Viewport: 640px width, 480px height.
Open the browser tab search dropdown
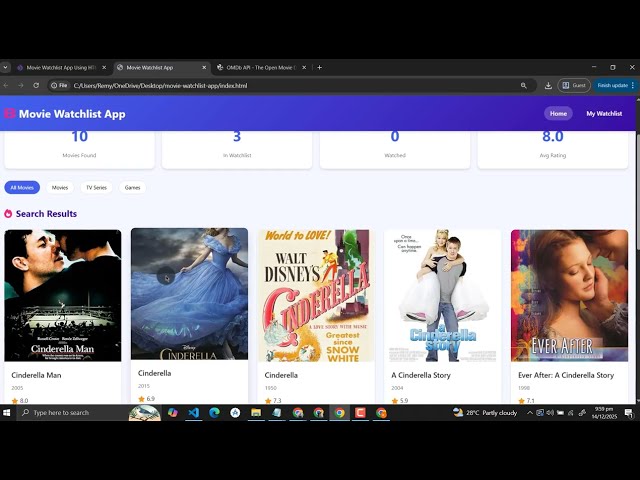5,67
